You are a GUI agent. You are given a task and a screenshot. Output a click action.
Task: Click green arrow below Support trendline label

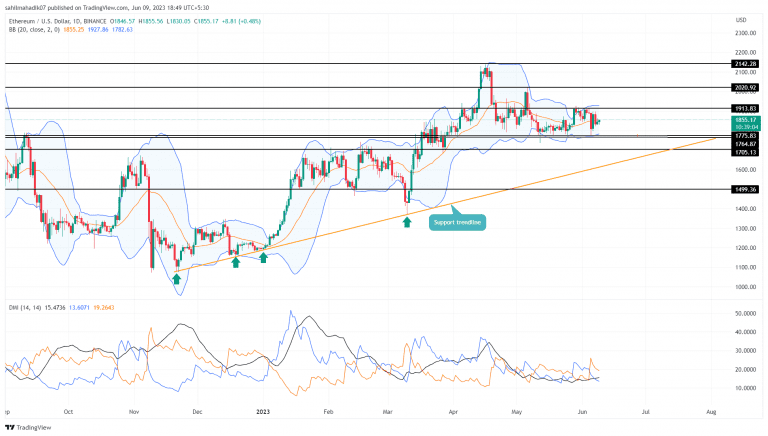(407, 221)
